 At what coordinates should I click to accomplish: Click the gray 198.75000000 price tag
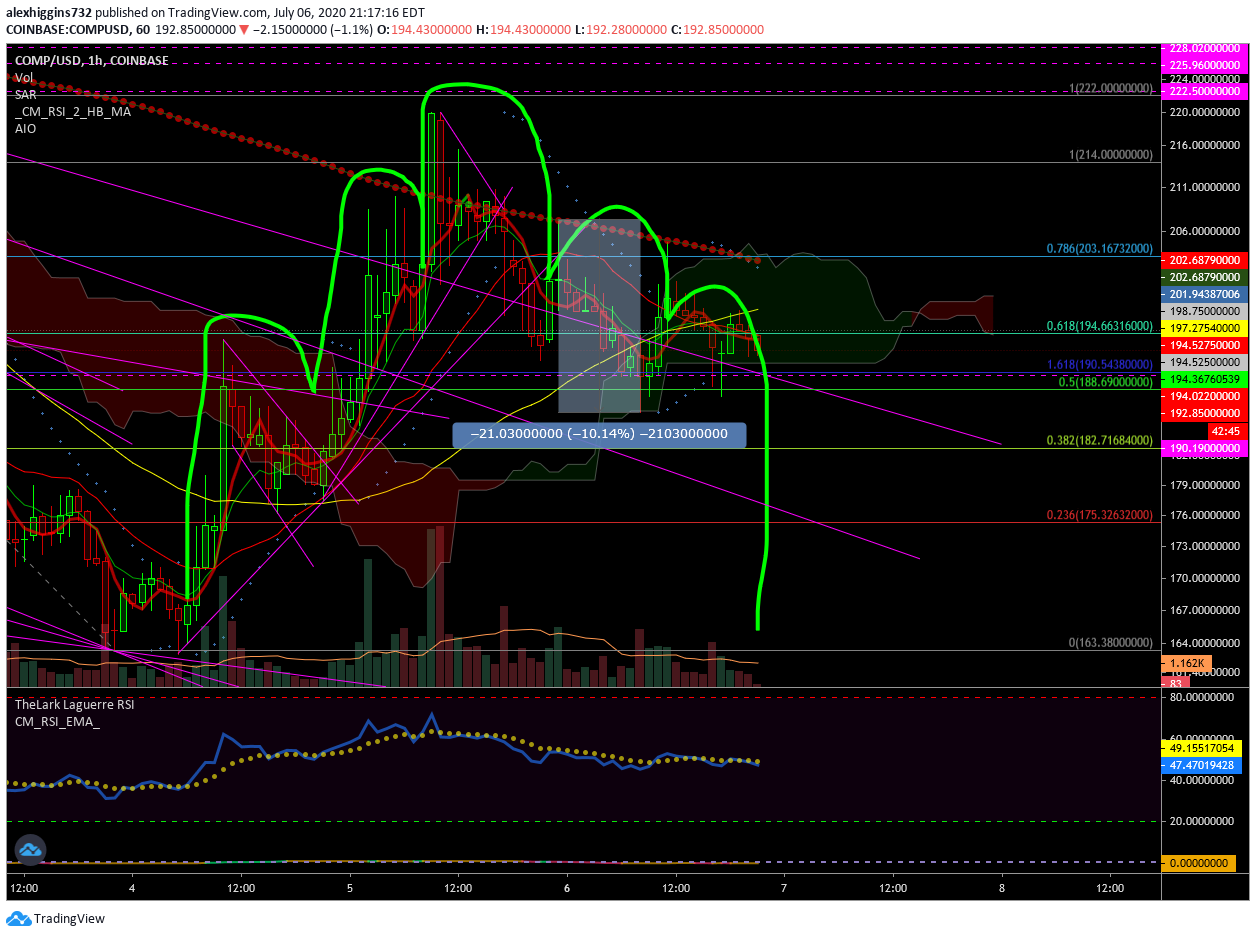1203,311
